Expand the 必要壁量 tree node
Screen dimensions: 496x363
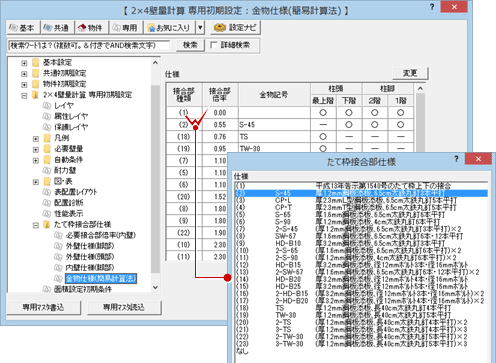point(36,149)
